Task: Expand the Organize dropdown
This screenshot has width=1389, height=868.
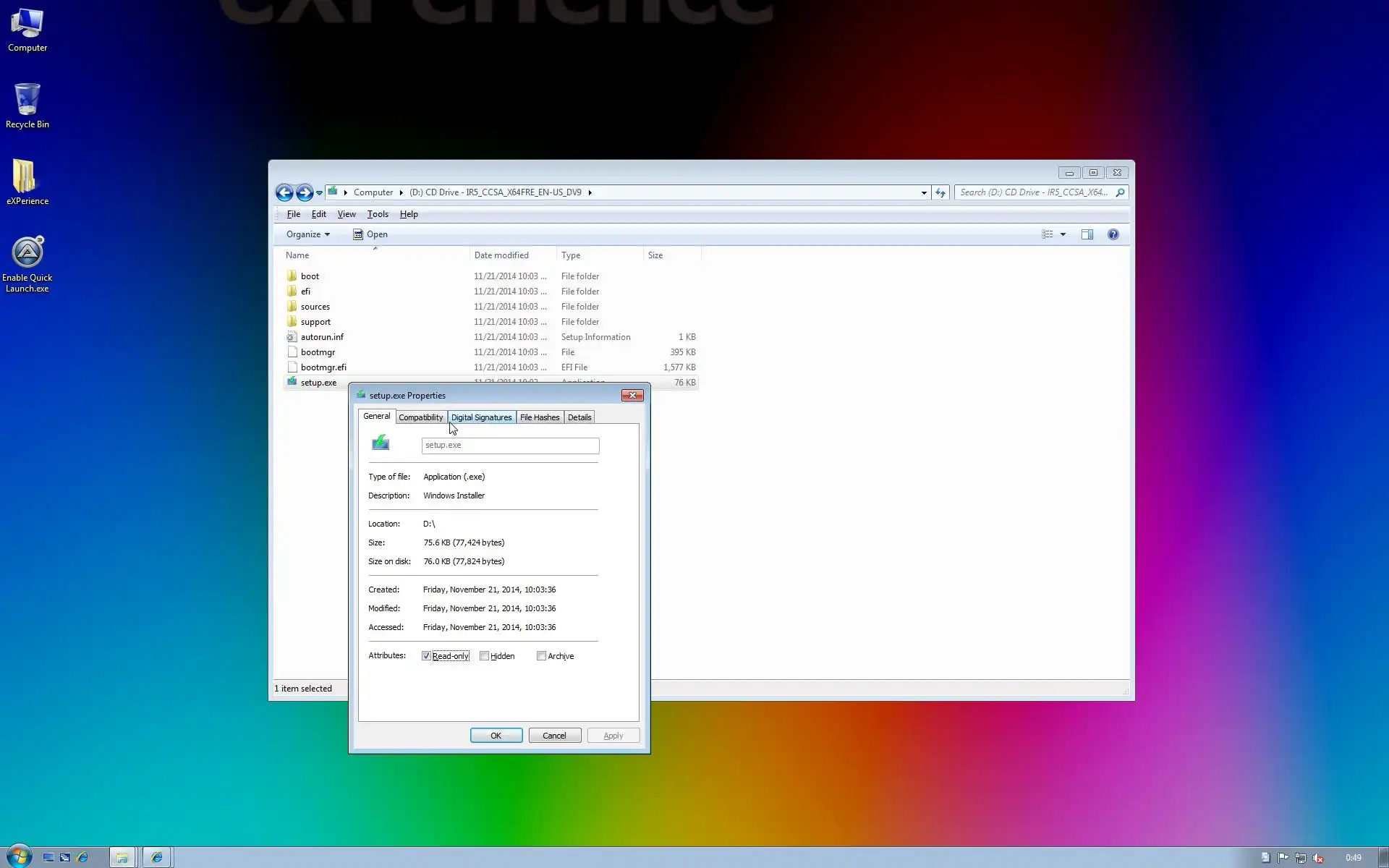Action: pyautogui.click(x=307, y=234)
